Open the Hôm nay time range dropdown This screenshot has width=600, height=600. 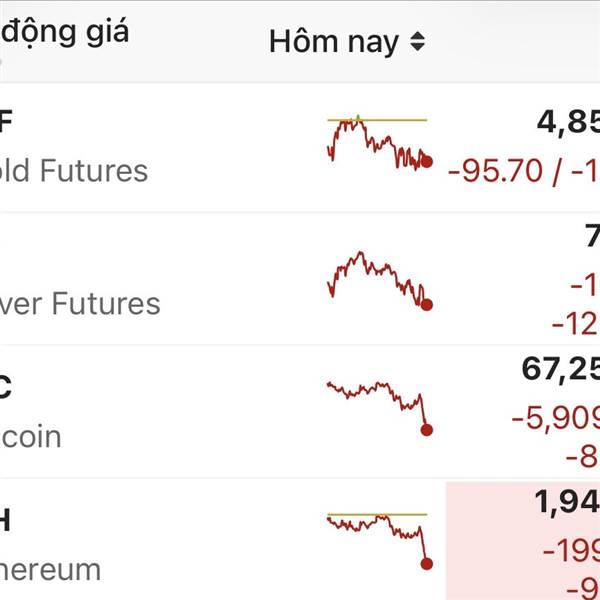334,42
